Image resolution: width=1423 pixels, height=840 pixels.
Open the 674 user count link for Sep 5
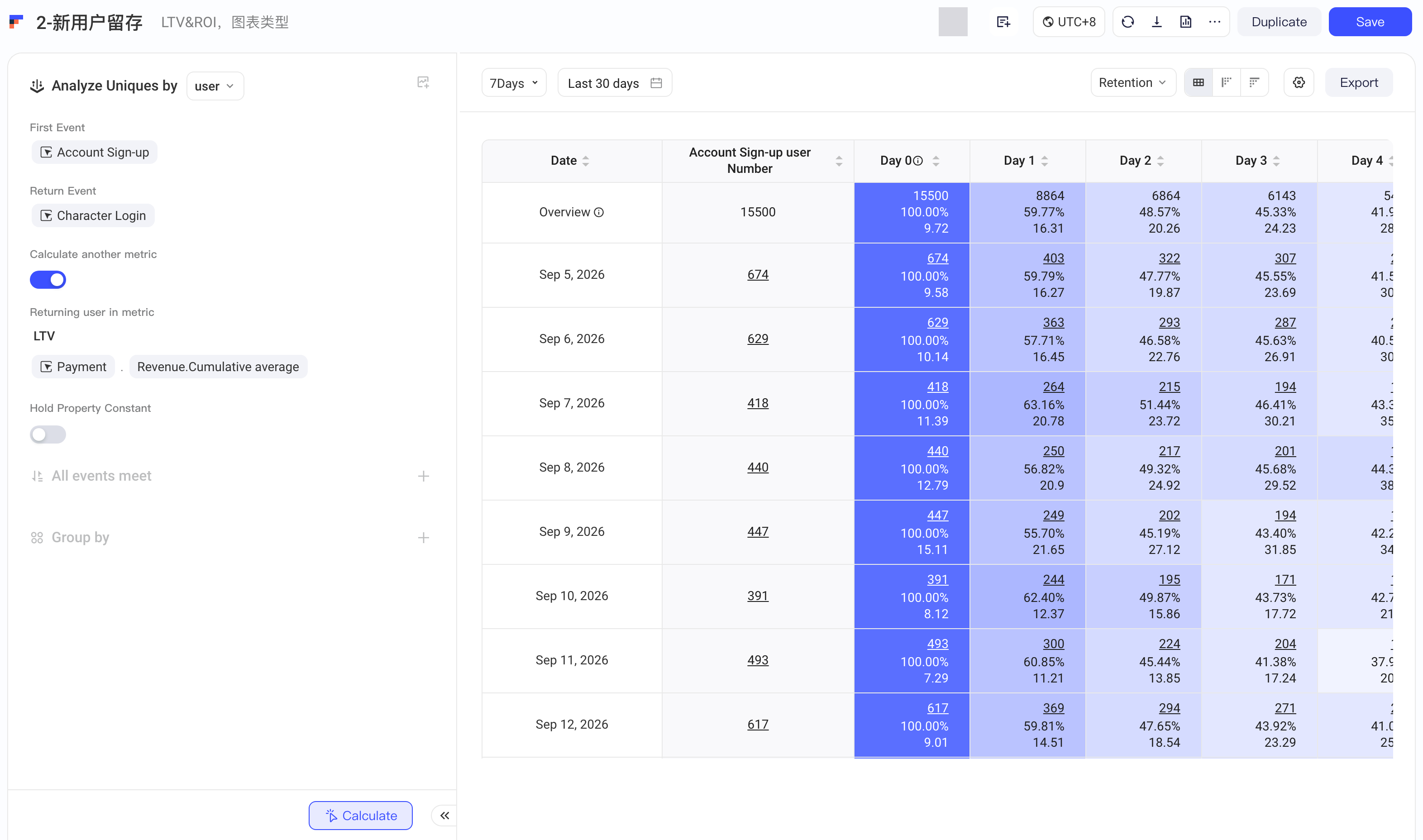(x=757, y=275)
